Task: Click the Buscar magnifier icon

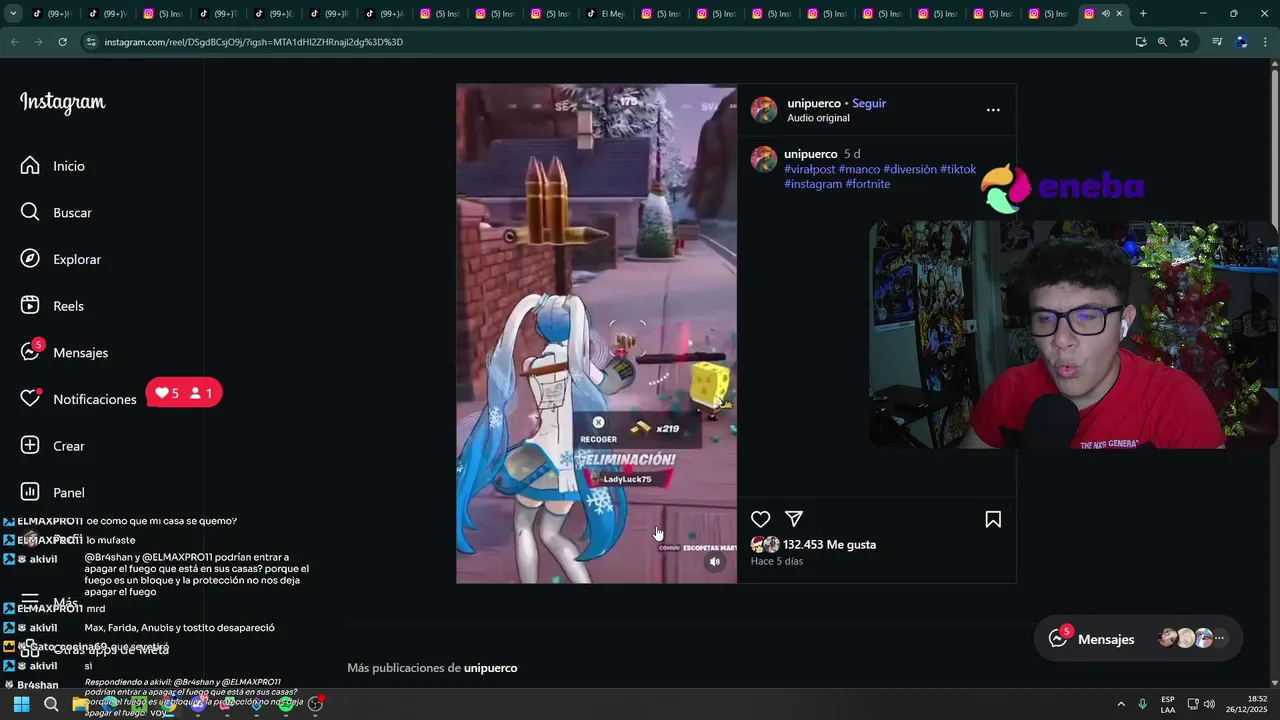Action: (30, 212)
